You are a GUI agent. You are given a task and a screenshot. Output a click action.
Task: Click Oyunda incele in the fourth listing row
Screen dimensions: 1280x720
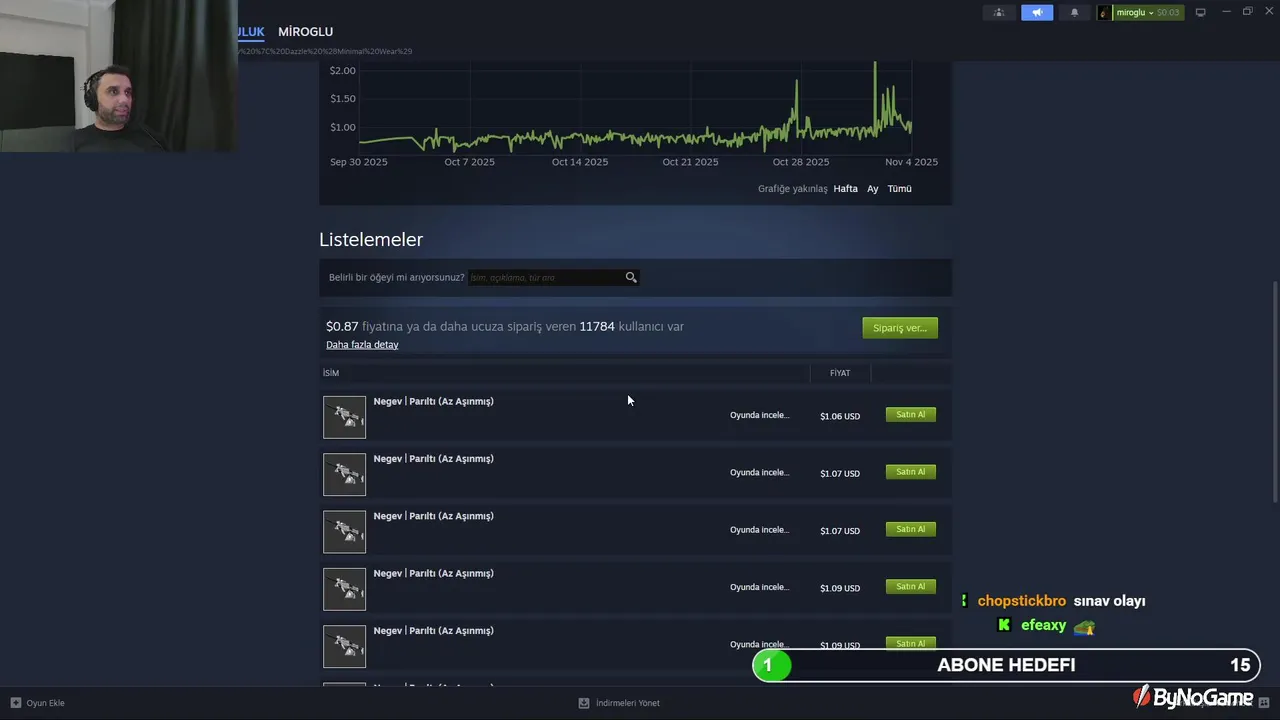click(x=759, y=587)
